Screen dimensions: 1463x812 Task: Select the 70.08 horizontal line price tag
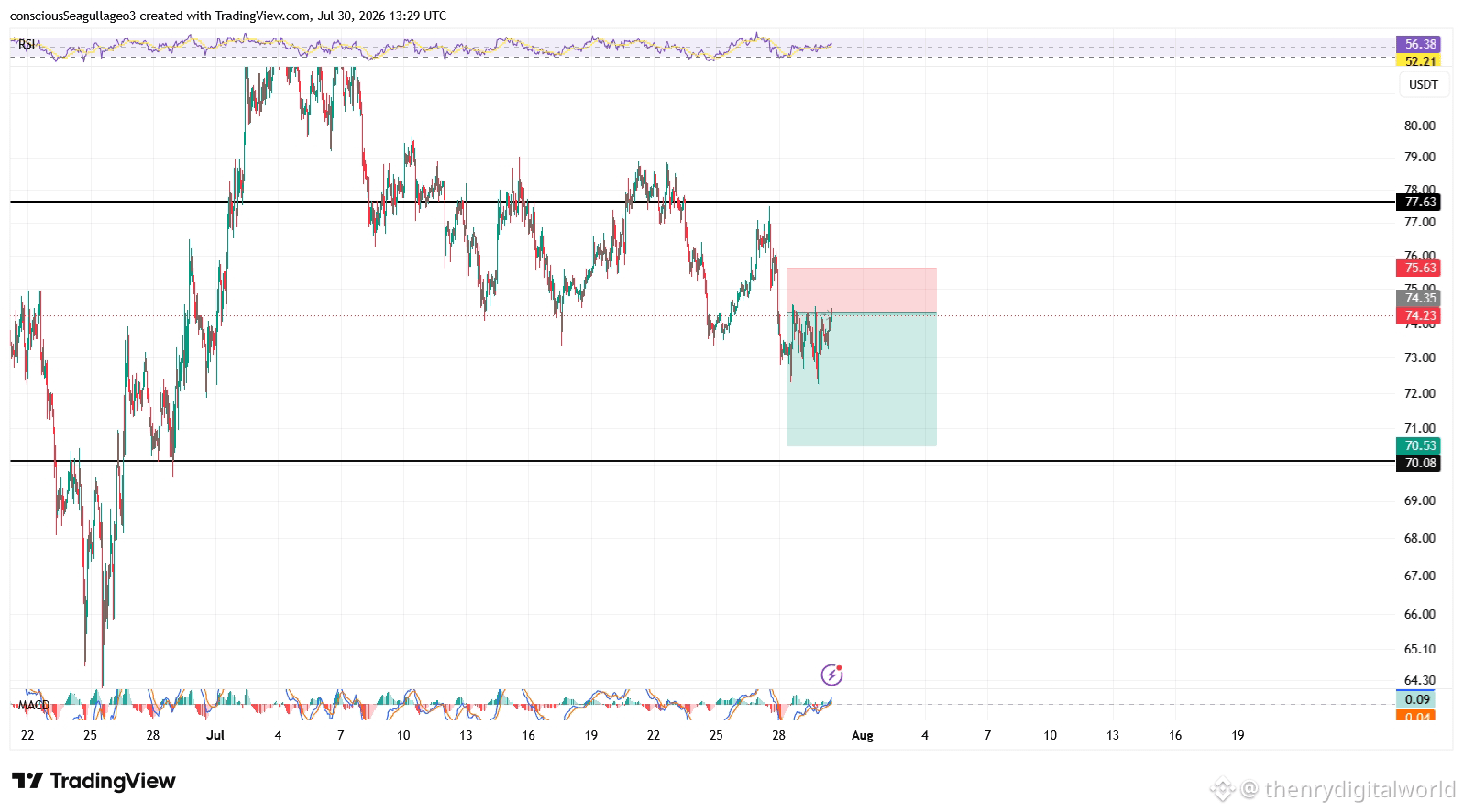coord(1420,463)
